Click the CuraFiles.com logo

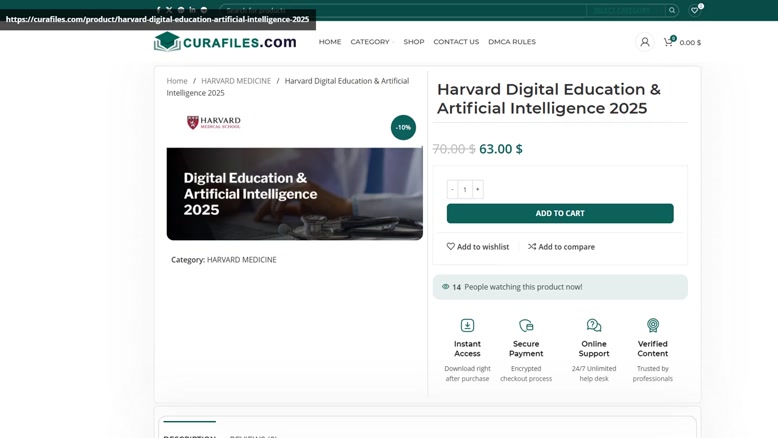point(225,42)
